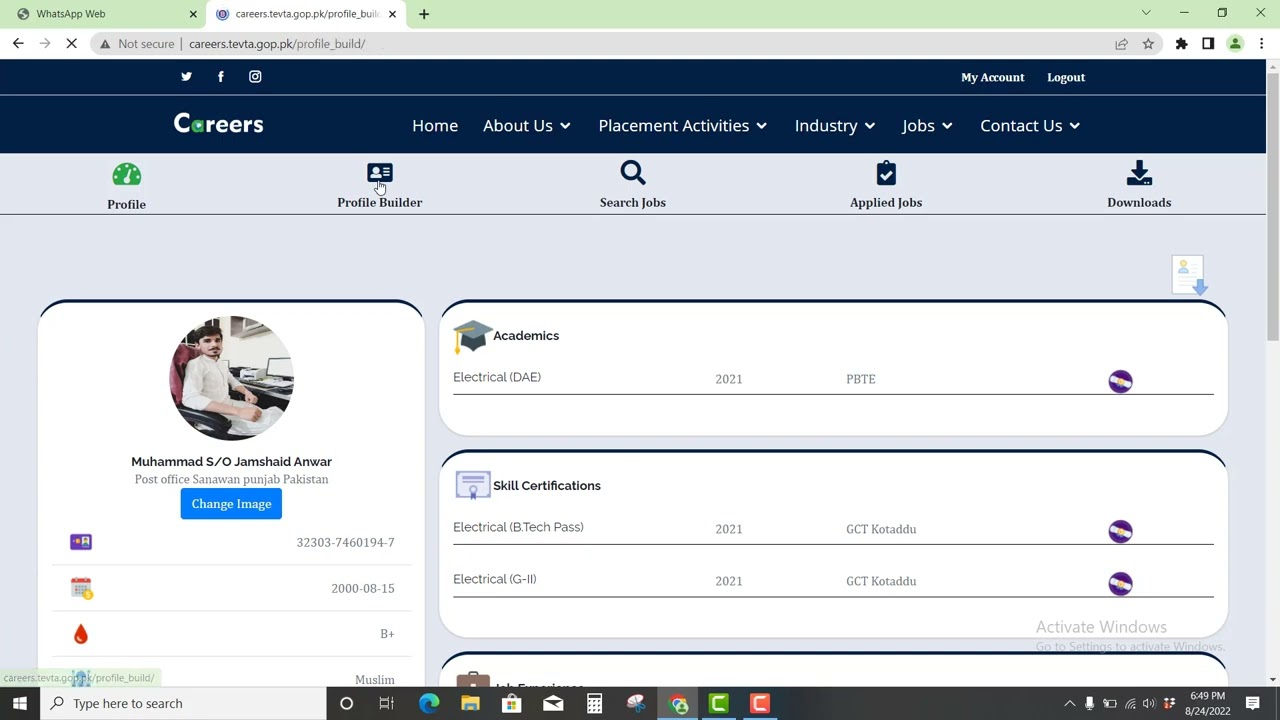Click the calendar icon beside 2000-08-15
Viewport: 1280px width, 720px height.
pos(81,588)
